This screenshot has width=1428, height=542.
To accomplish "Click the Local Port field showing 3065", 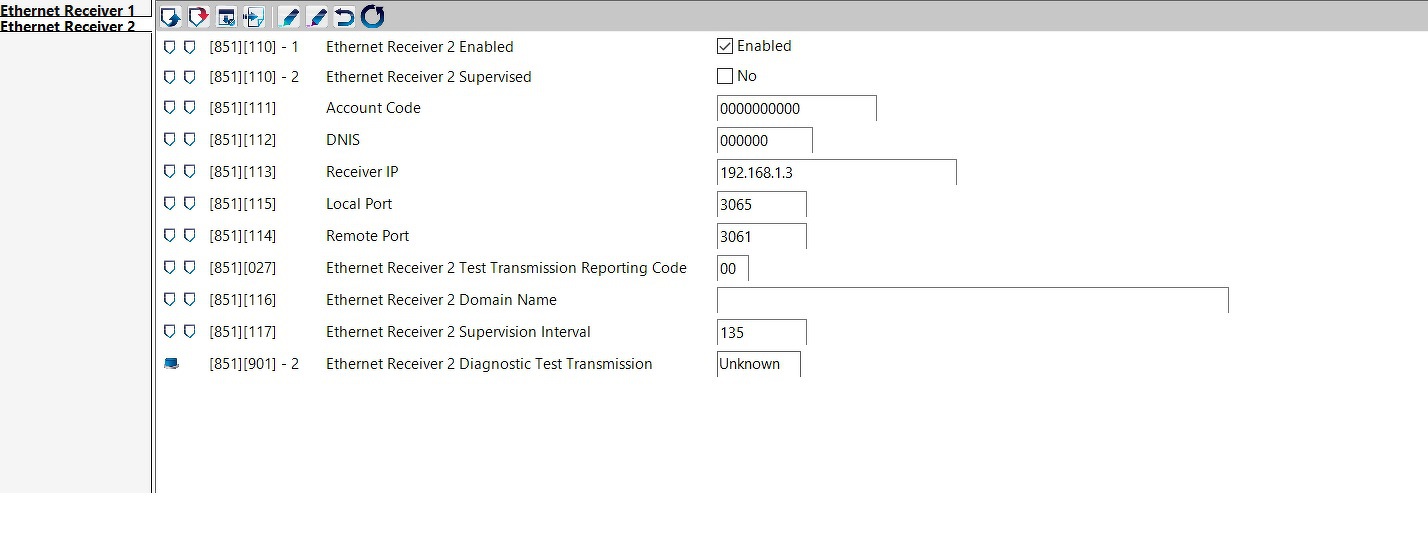I will pos(762,204).
